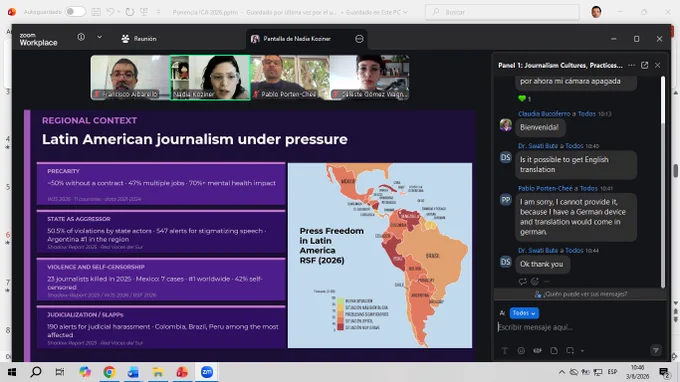Show hidden system tray icons
Image resolution: width=680 pixels, height=382 pixels.
(562, 372)
